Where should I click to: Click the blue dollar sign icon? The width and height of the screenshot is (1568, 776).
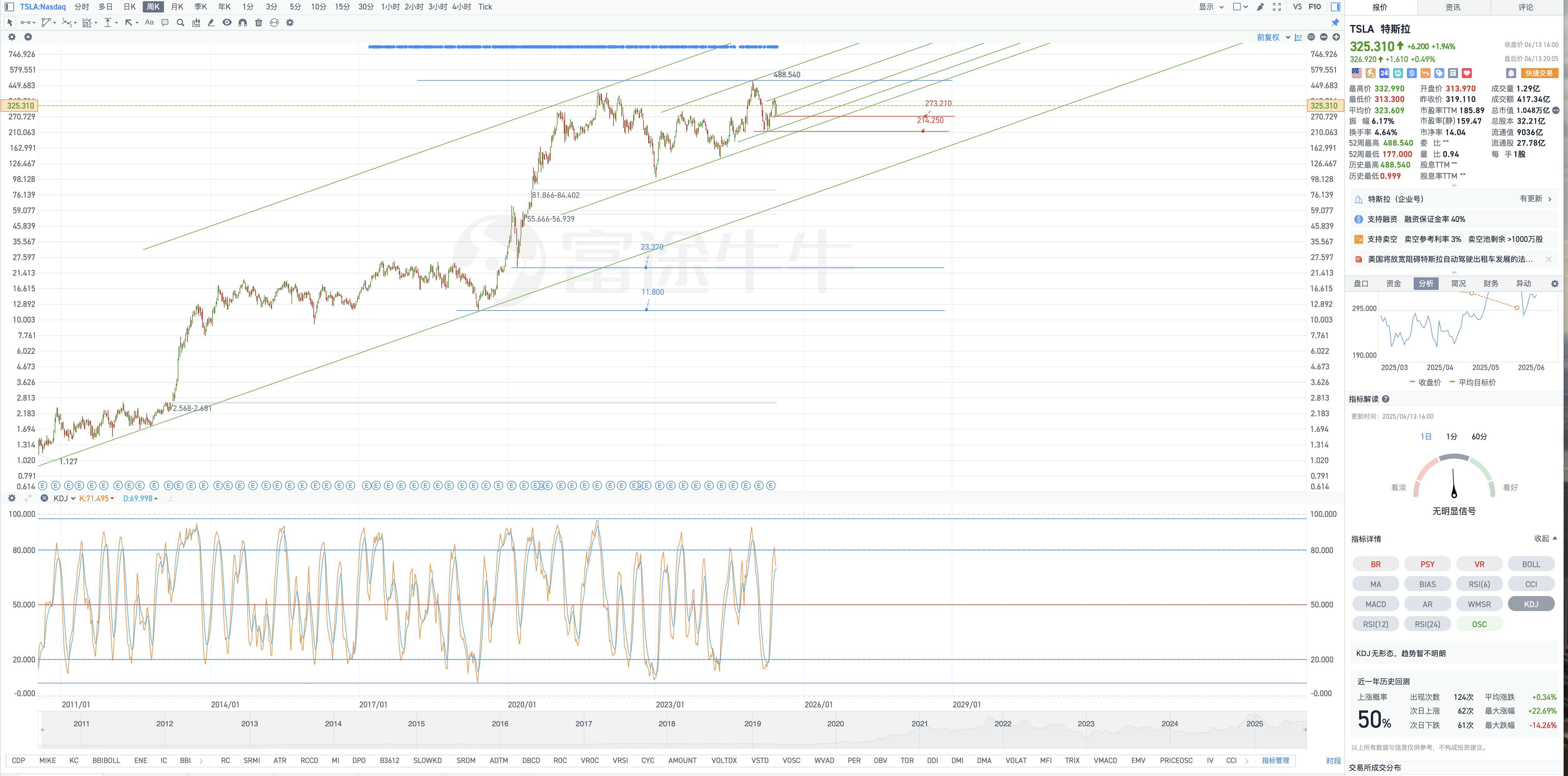[1412, 73]
